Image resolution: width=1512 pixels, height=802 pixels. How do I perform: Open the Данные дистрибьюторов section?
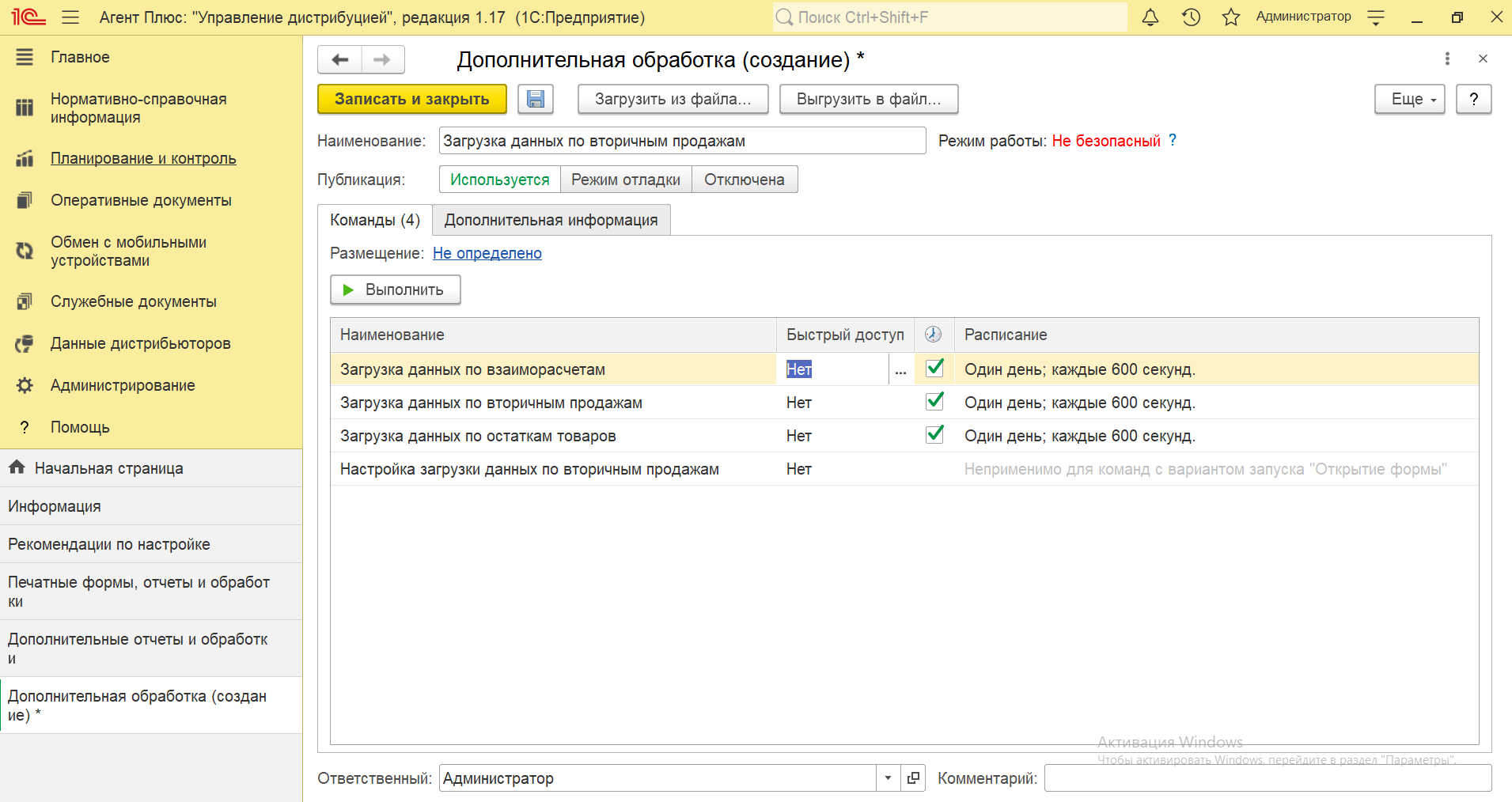[x=141, y=343]
